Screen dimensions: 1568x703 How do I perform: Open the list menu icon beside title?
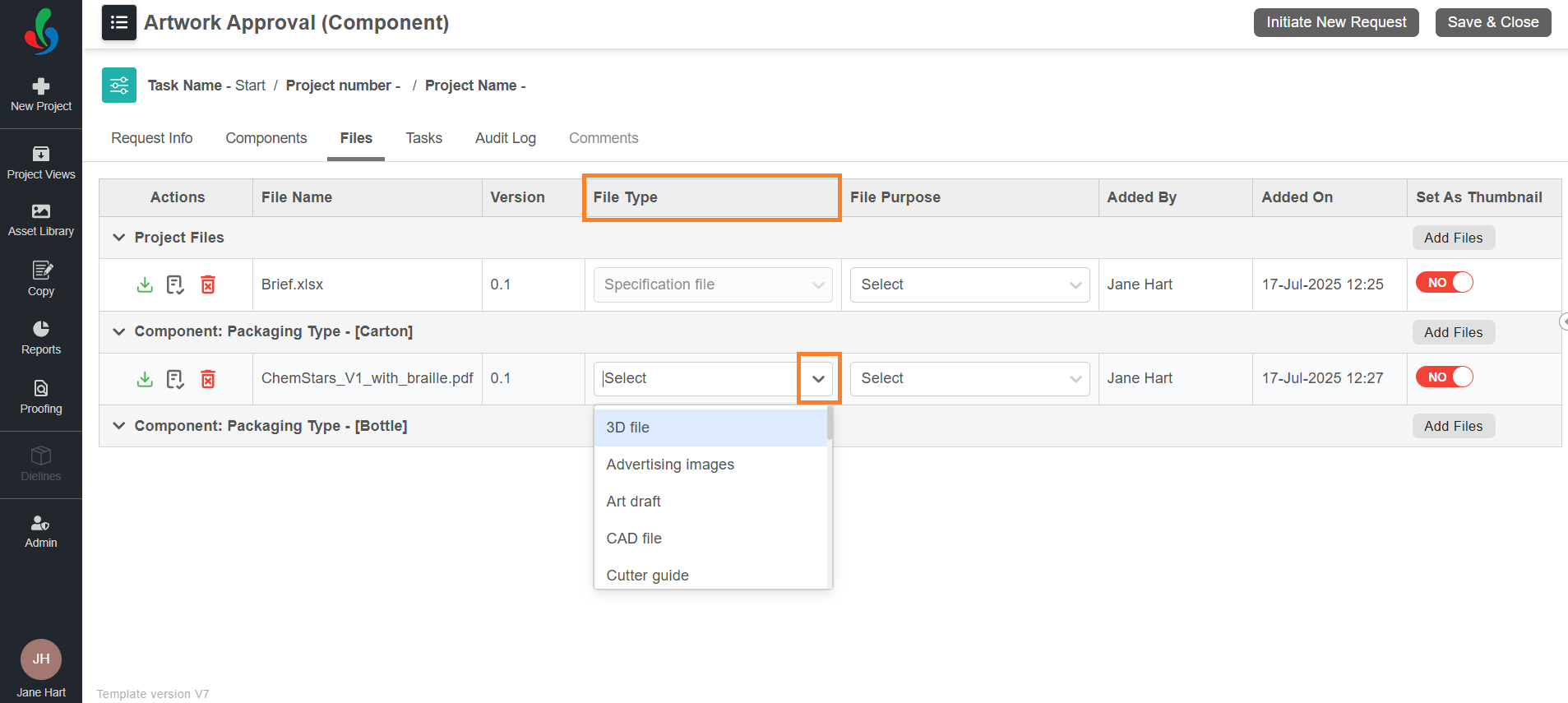tap(119, 22)
